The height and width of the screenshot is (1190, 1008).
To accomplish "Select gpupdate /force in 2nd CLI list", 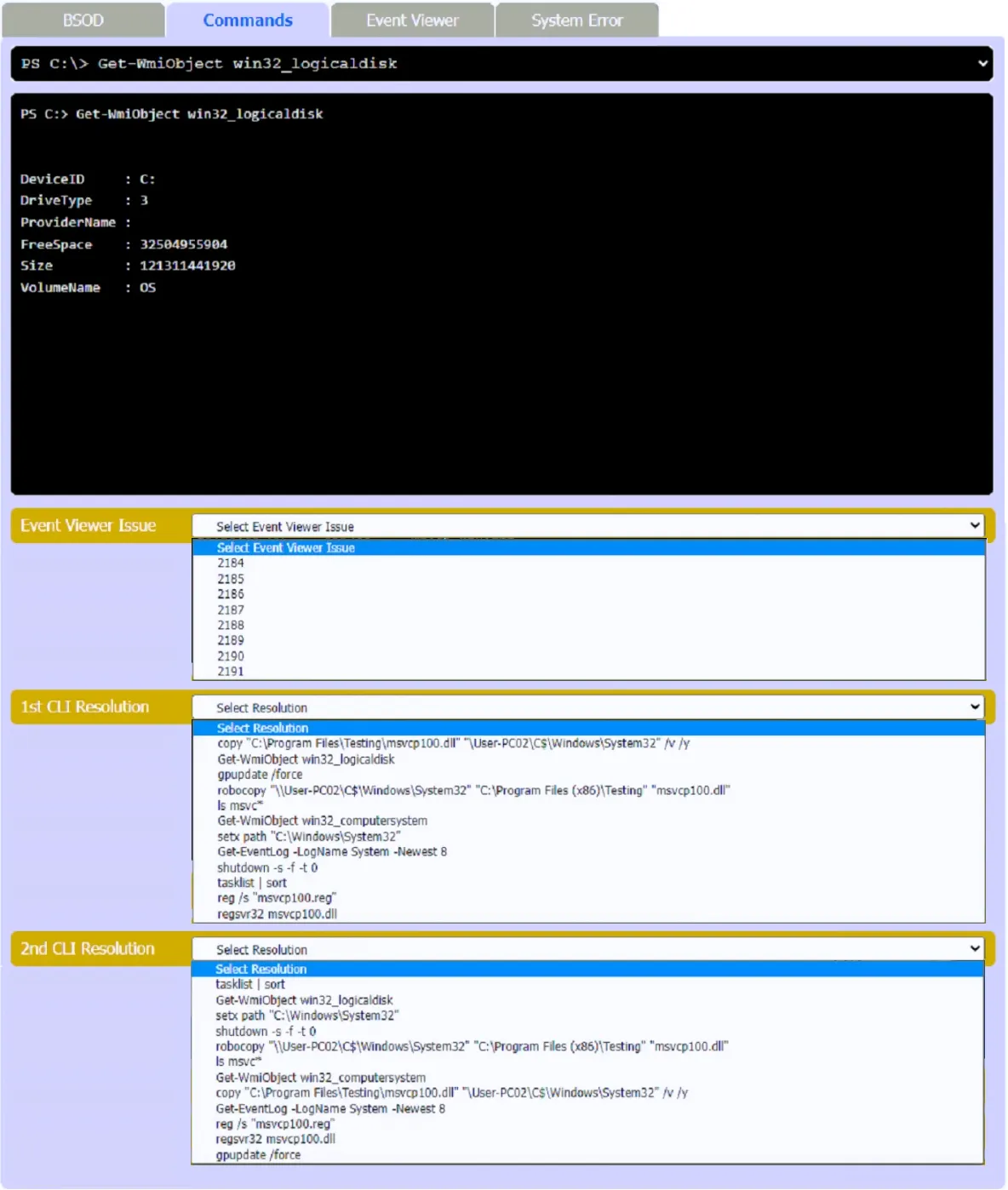I will (587, 1155).
